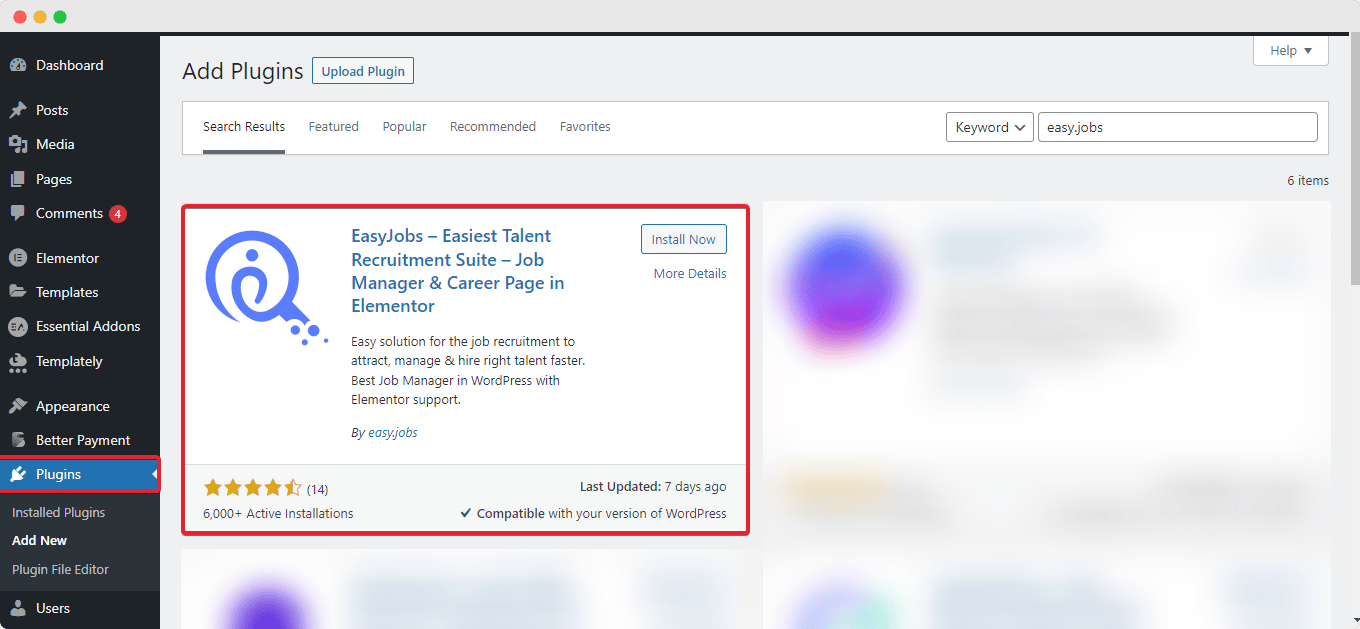Close the window with red button
The width and height of the screenshot is (1360, 629).
point(20,17)
